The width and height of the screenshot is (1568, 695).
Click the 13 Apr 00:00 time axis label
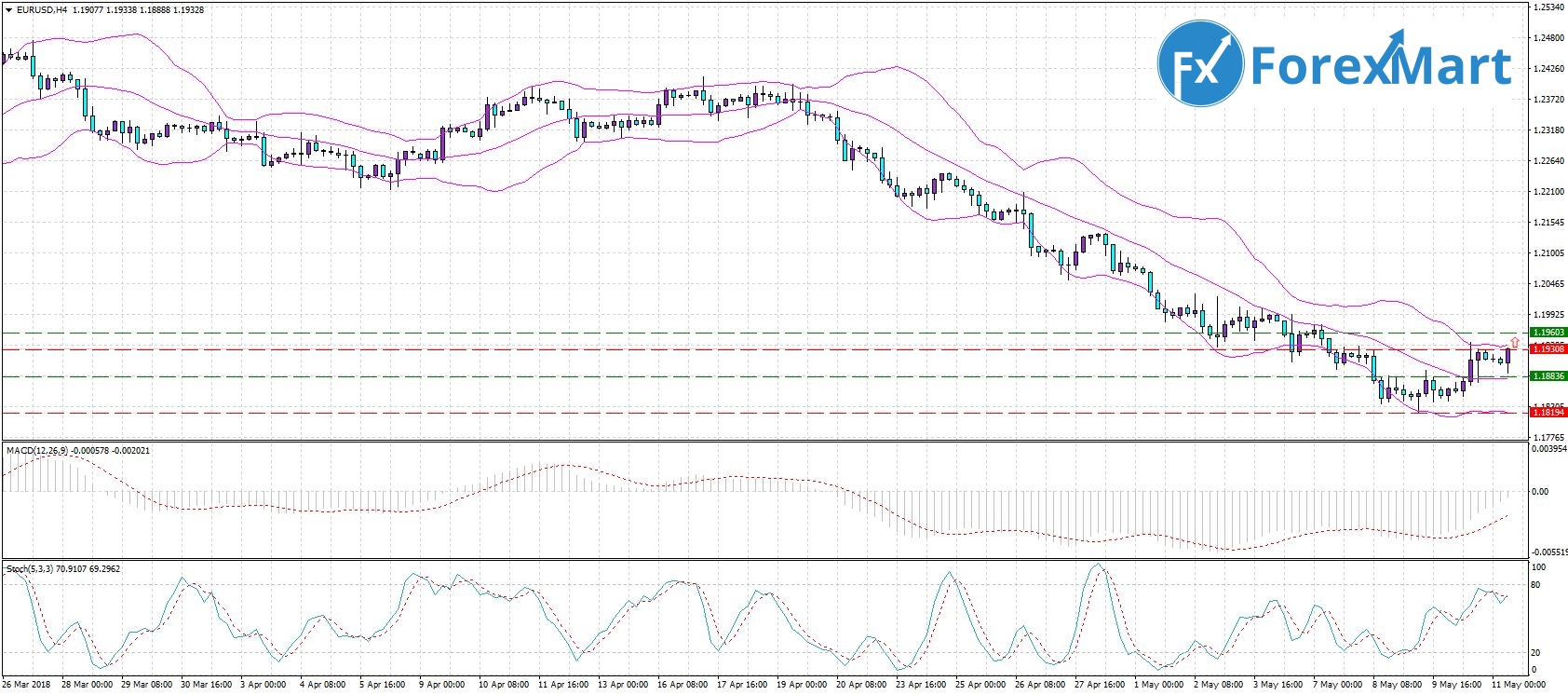(623, 685)
